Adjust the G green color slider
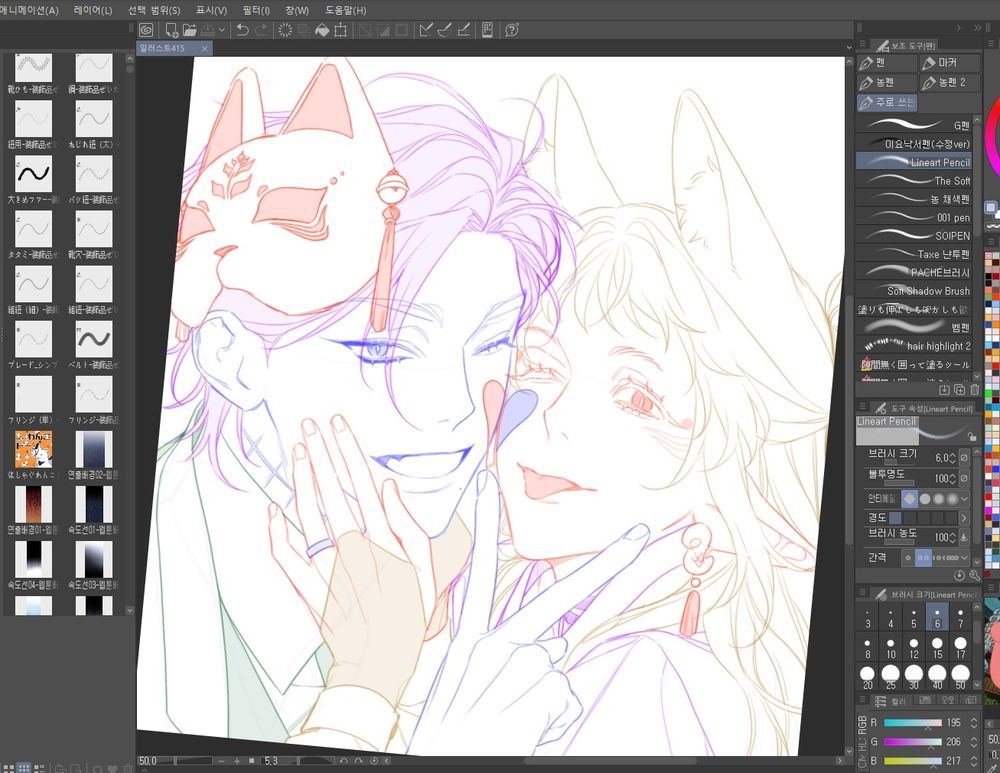This screenshot has width=1000, height=773. pyautogui.click(x=913, y=742)
